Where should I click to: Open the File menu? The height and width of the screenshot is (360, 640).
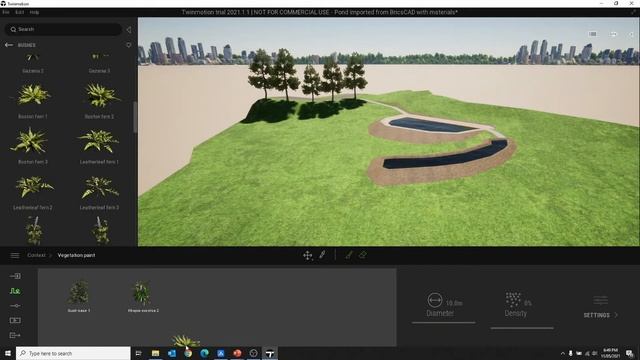pos(6,12)
